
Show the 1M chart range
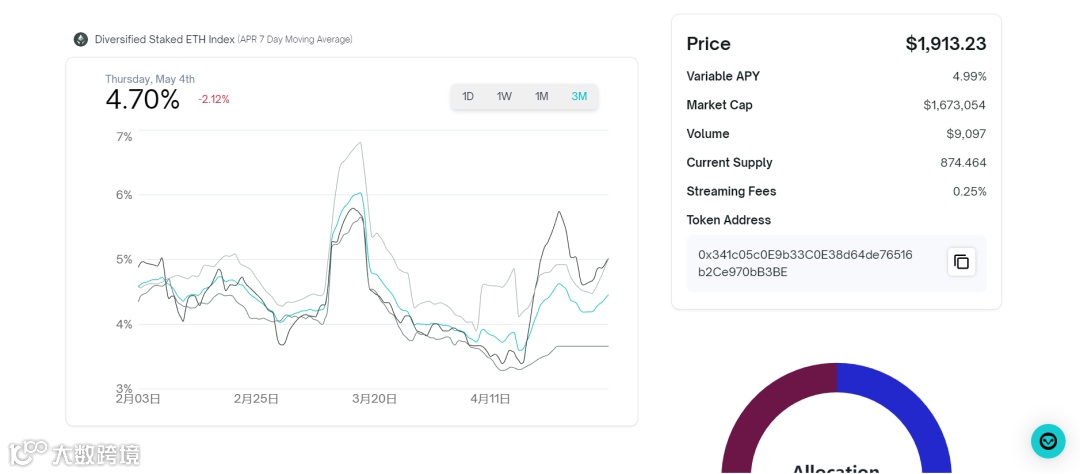[541, 97]
